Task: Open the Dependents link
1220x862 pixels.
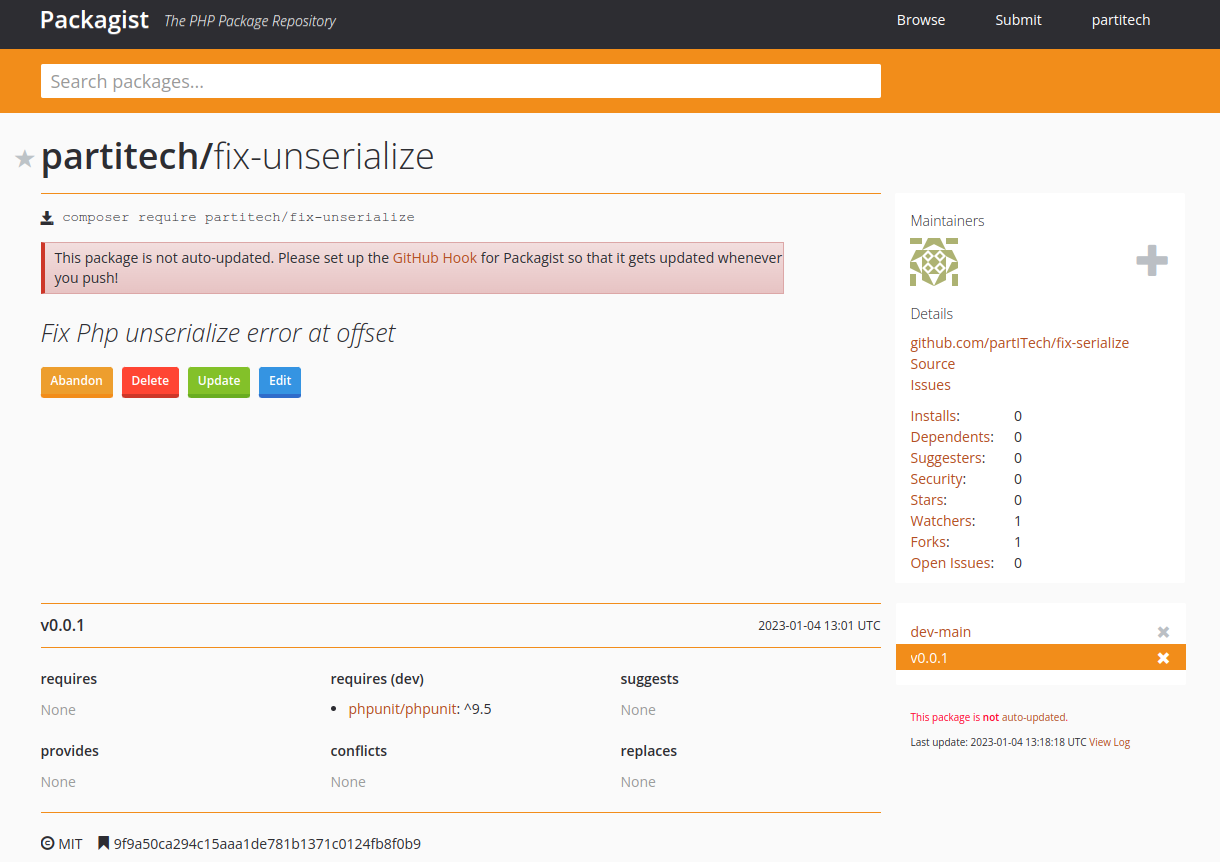Action: [950, 437]
